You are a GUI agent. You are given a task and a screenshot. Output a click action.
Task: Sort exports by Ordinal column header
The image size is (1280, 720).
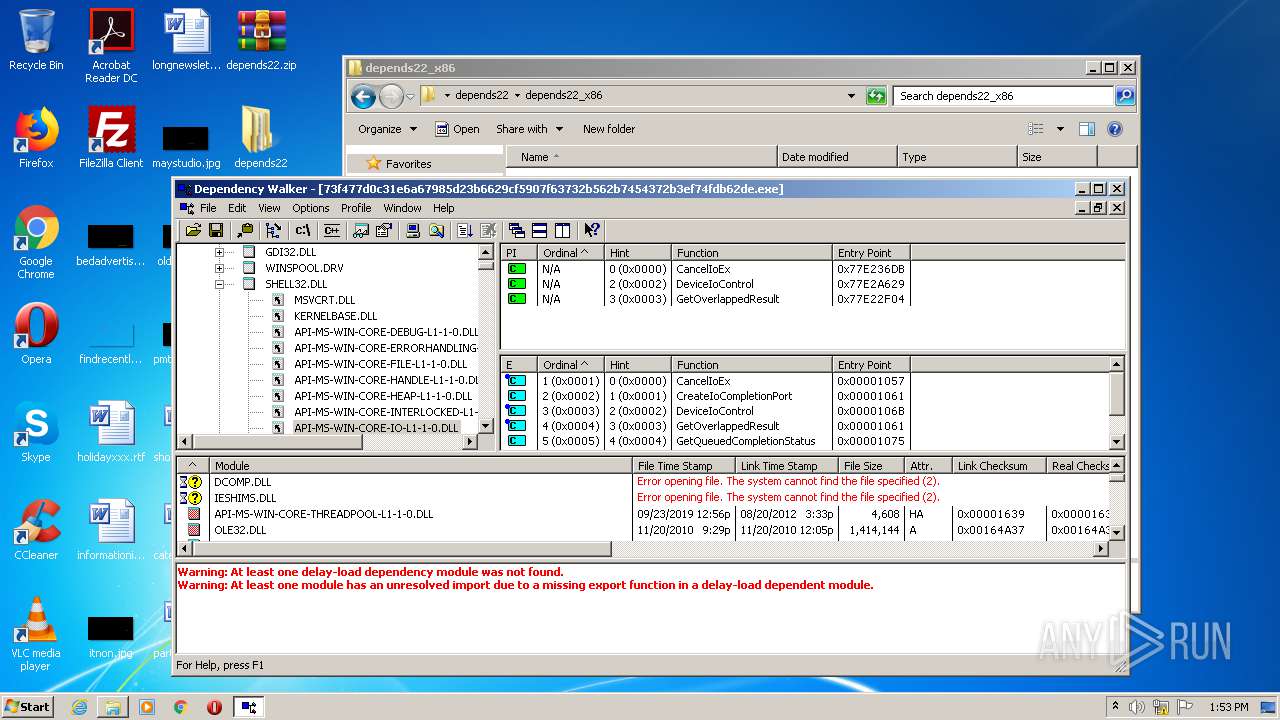pyautogui.click(x=572, y=365)
